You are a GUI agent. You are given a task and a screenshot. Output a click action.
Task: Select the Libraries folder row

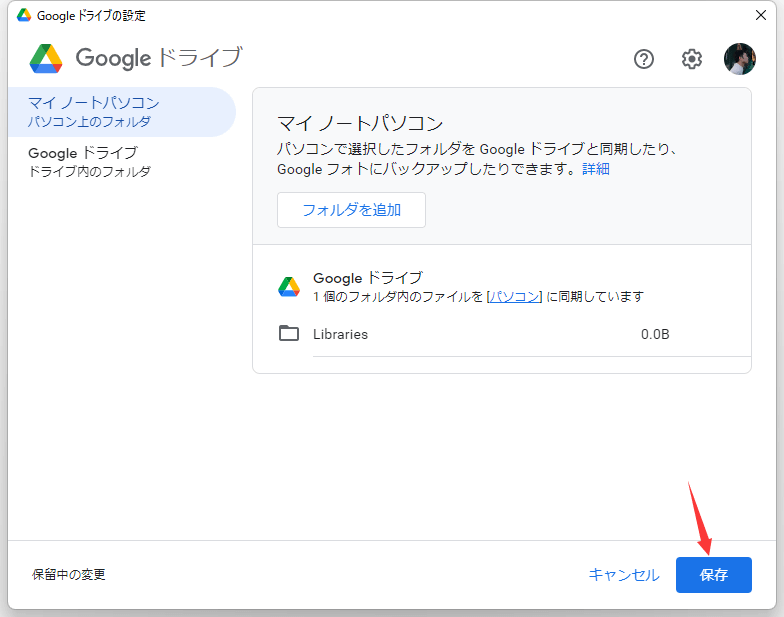click(514, 334)
